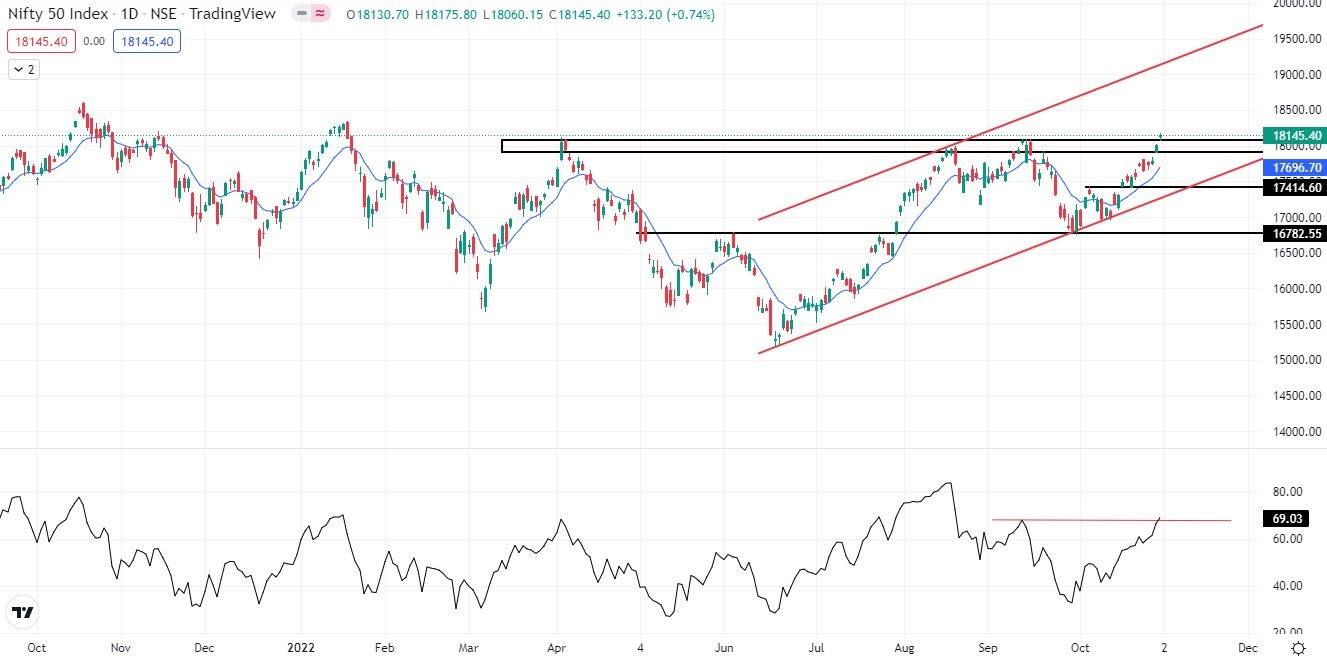Click the 2022 year label on time axis
This screenshot has height=660, width=1327.
tap(299, 647)
